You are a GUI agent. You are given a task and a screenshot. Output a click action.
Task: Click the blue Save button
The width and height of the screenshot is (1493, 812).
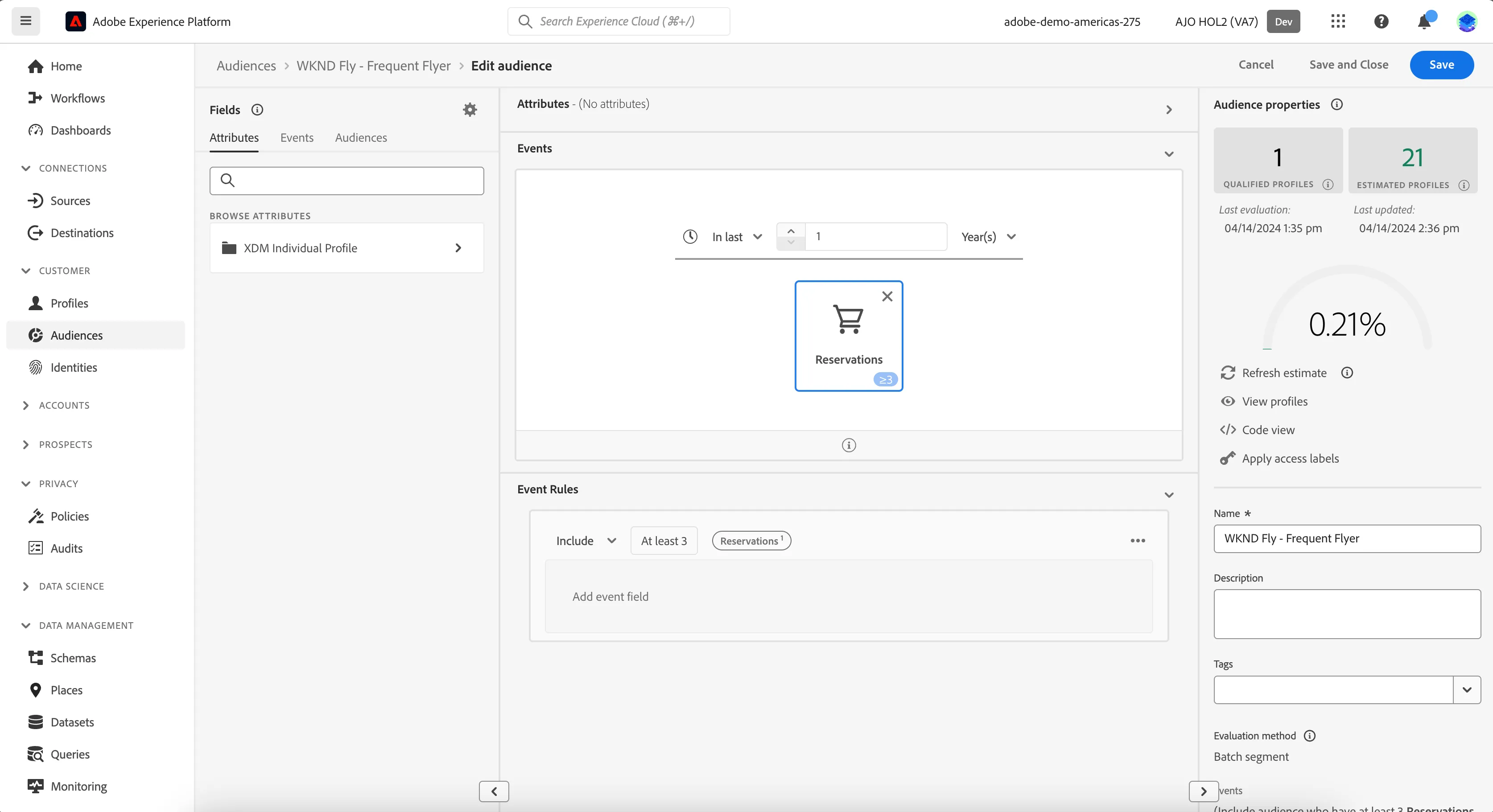1441,65
